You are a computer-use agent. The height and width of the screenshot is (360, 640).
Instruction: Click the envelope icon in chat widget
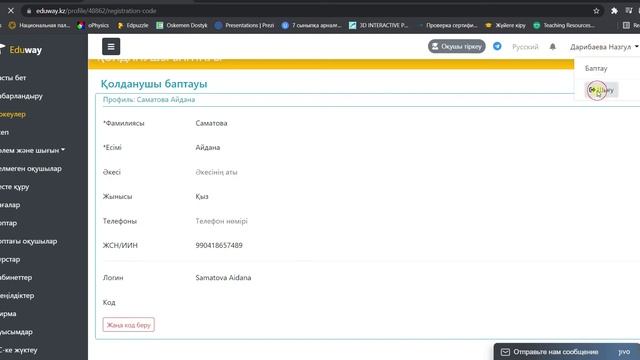pos(505,352)
